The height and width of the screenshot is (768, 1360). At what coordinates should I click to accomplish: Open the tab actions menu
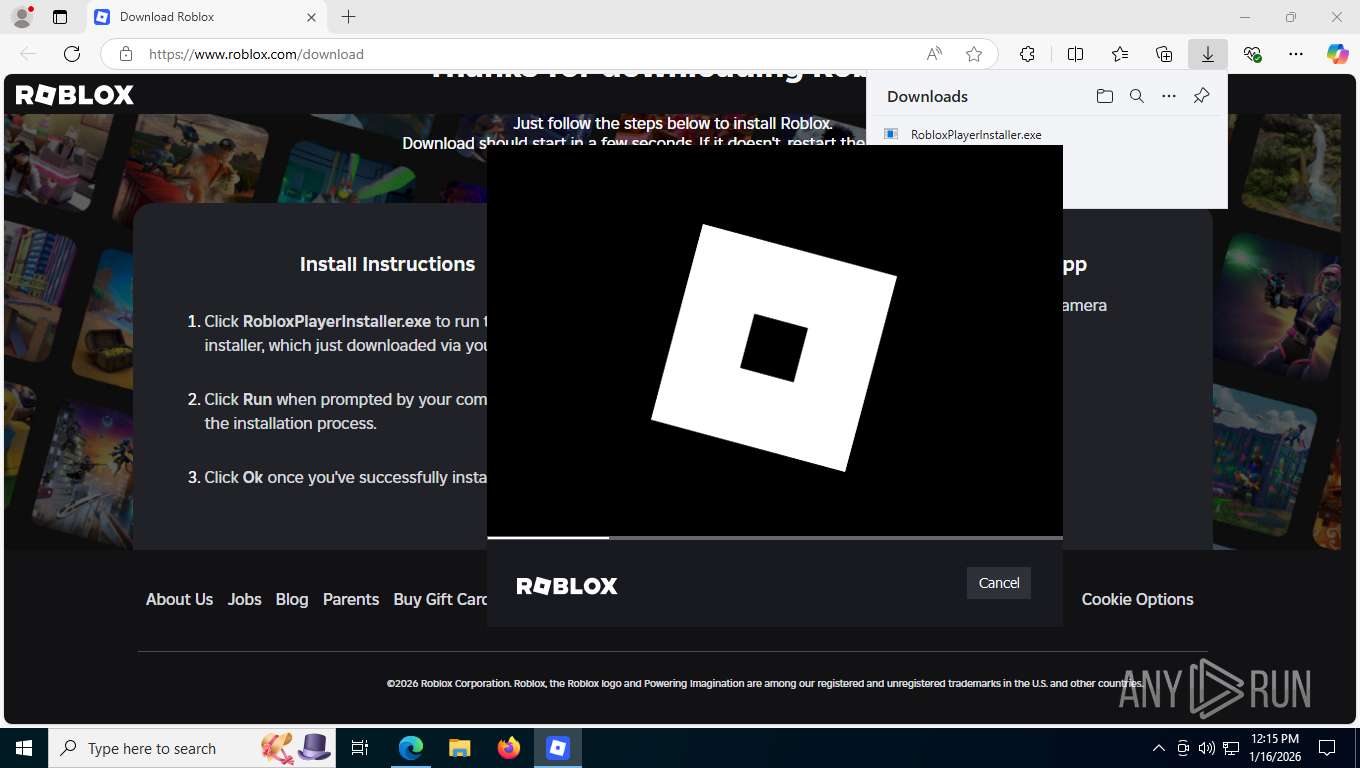coord(60,17)
